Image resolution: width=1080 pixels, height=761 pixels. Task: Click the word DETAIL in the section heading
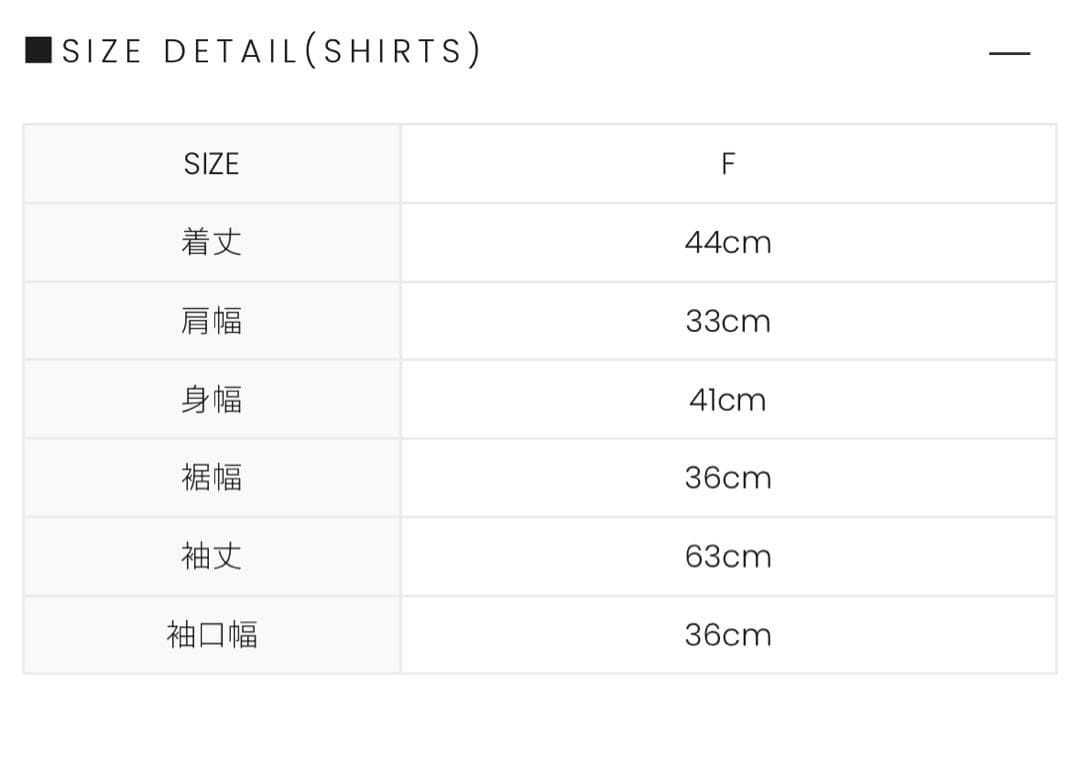[231, 51]
